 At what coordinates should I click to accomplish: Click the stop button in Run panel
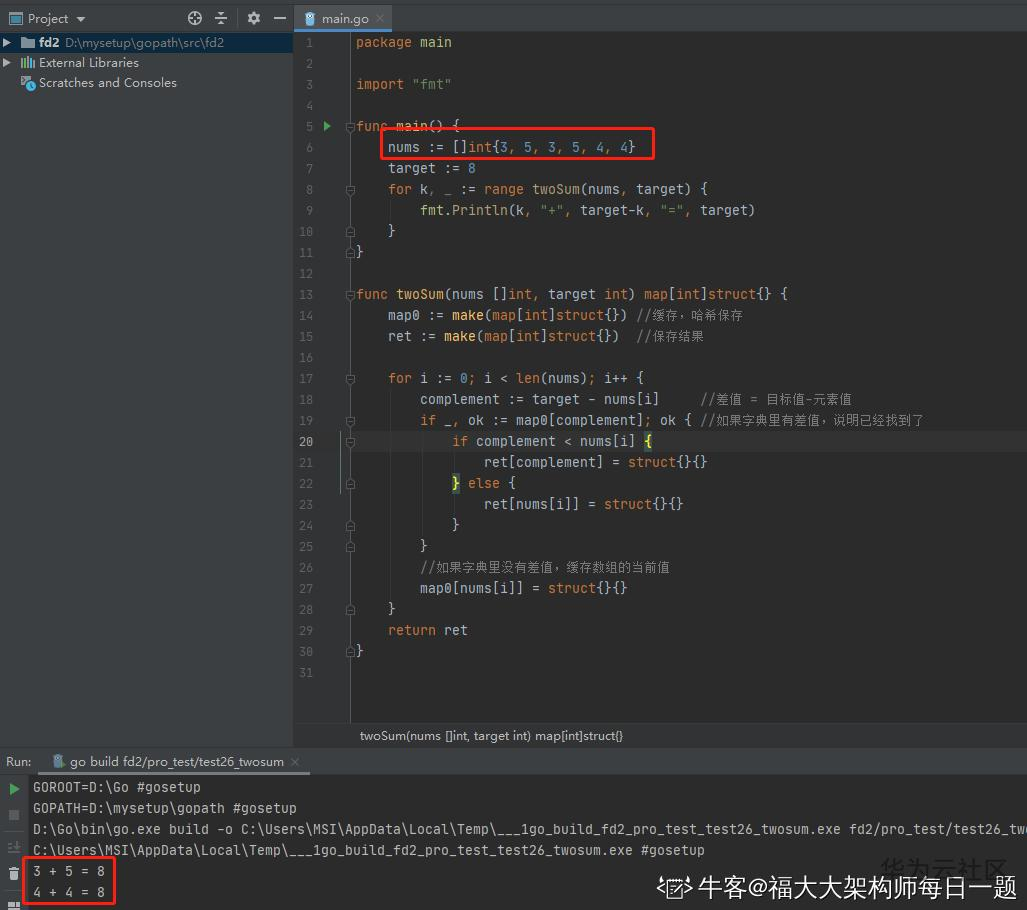[x=14, y=815]
